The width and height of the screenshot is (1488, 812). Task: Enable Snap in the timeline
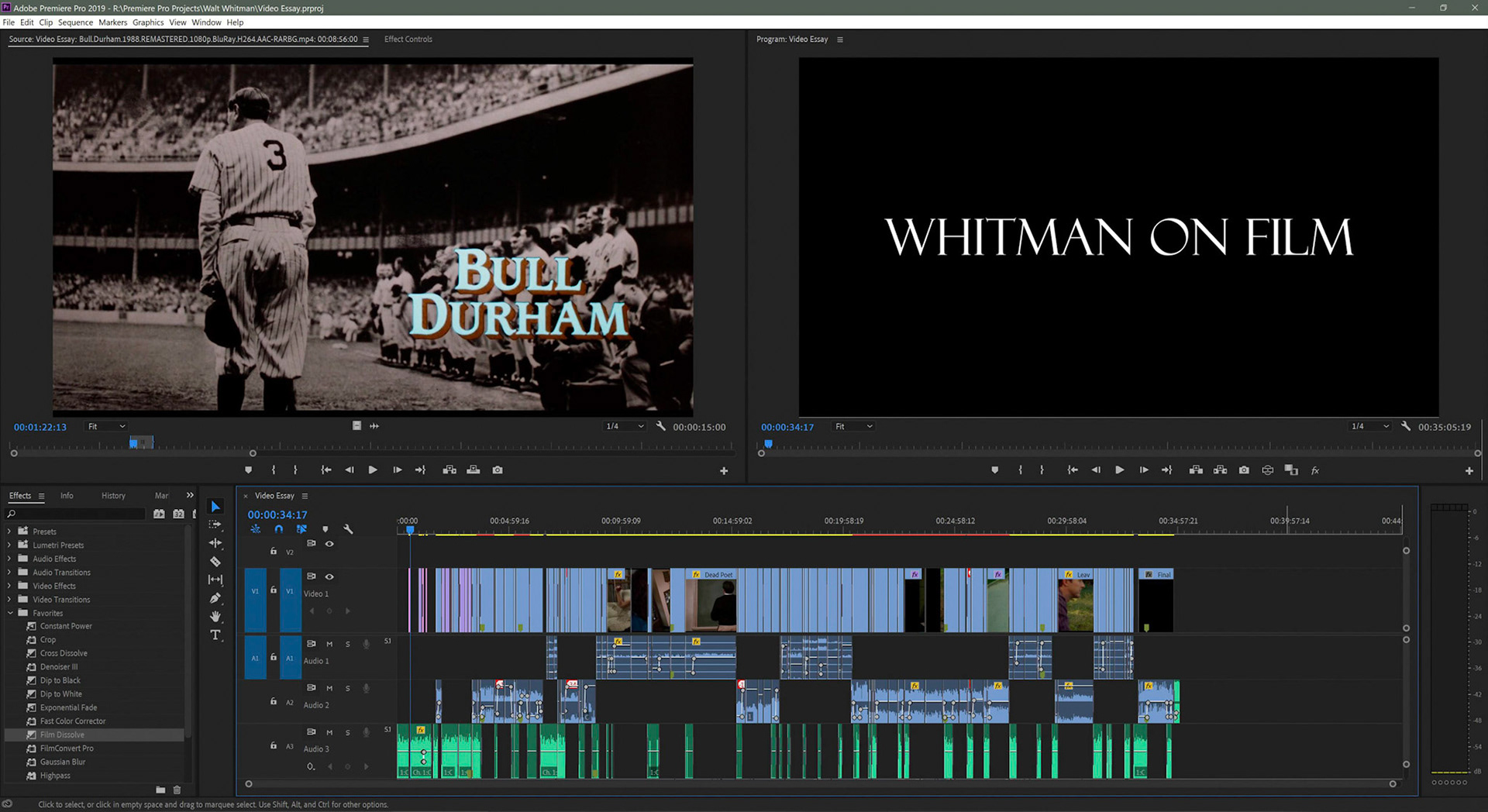[280, 529]
